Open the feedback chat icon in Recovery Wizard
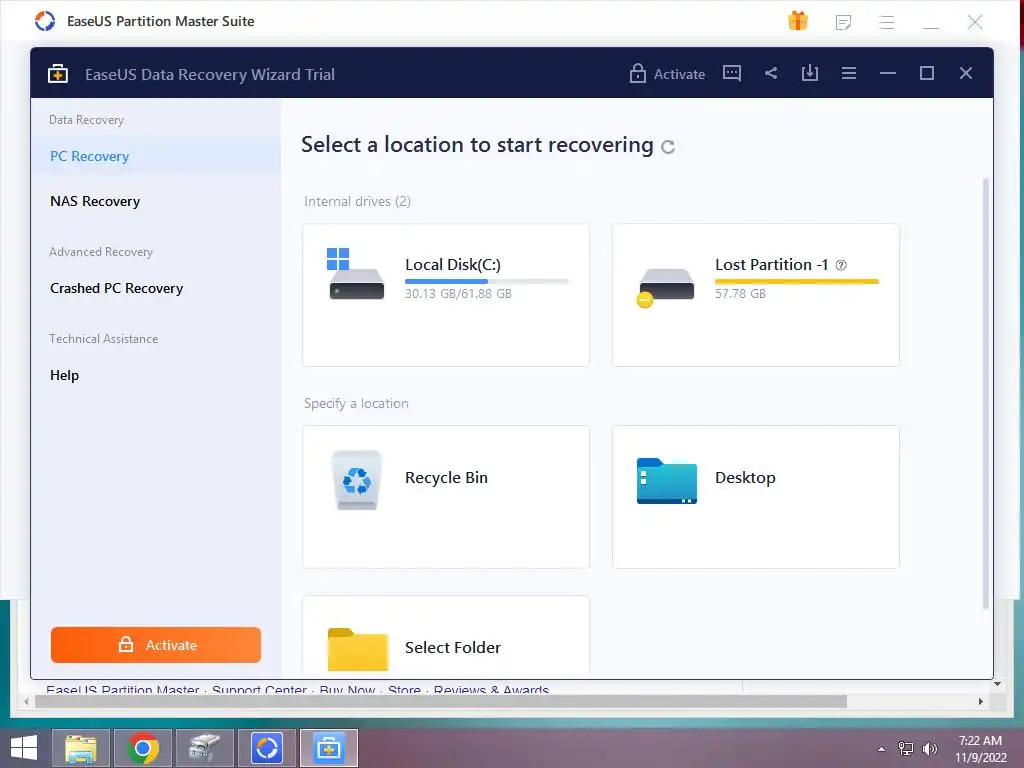 point(731,73)
